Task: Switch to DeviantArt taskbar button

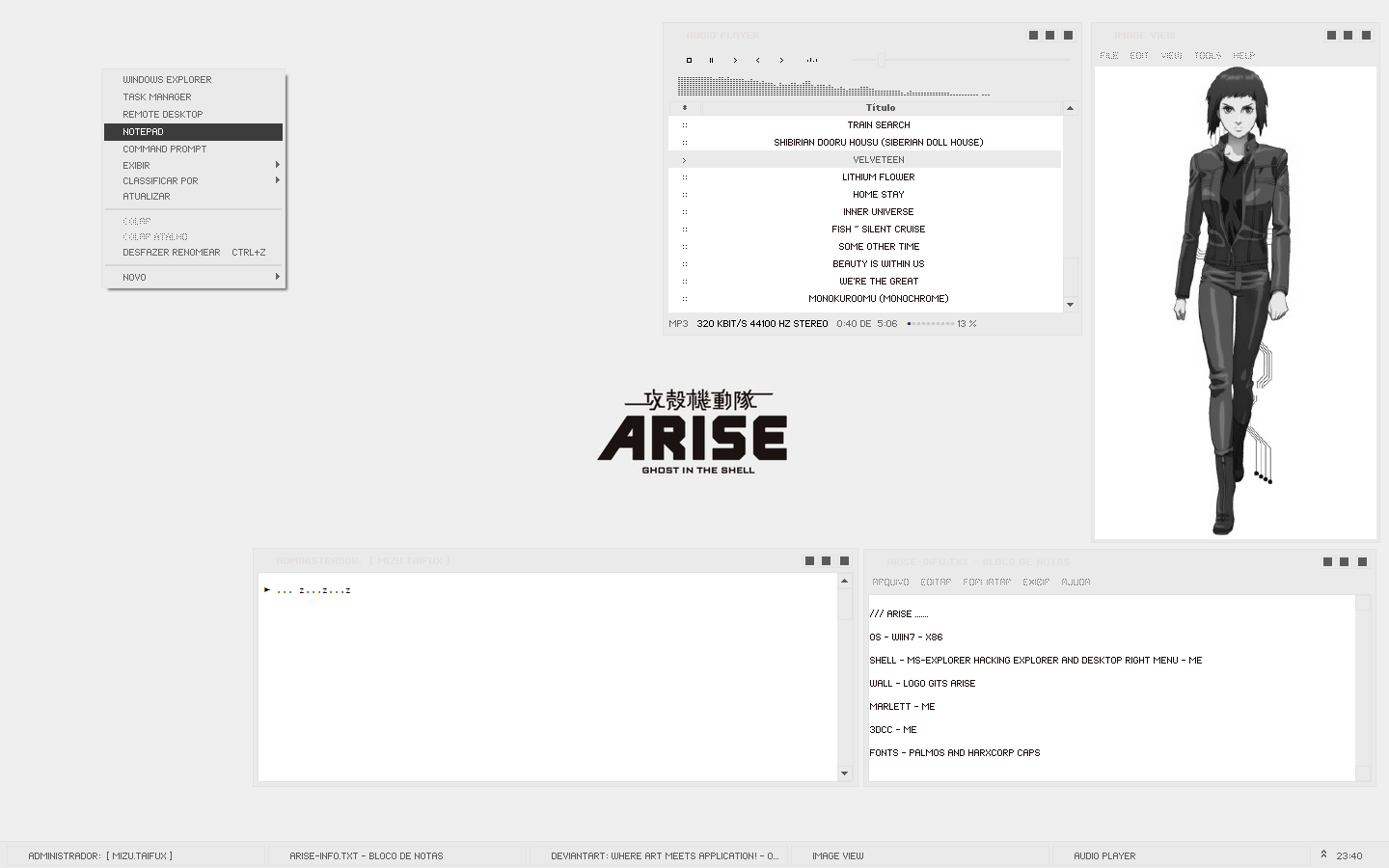Action: tap(659, 855)
